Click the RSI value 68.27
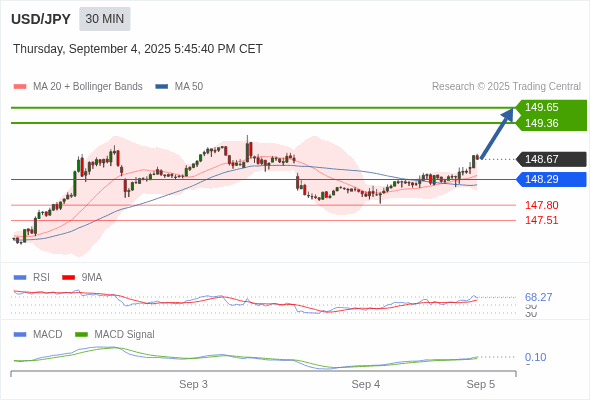This screenshot has width=590, height=400. [538, 297]
